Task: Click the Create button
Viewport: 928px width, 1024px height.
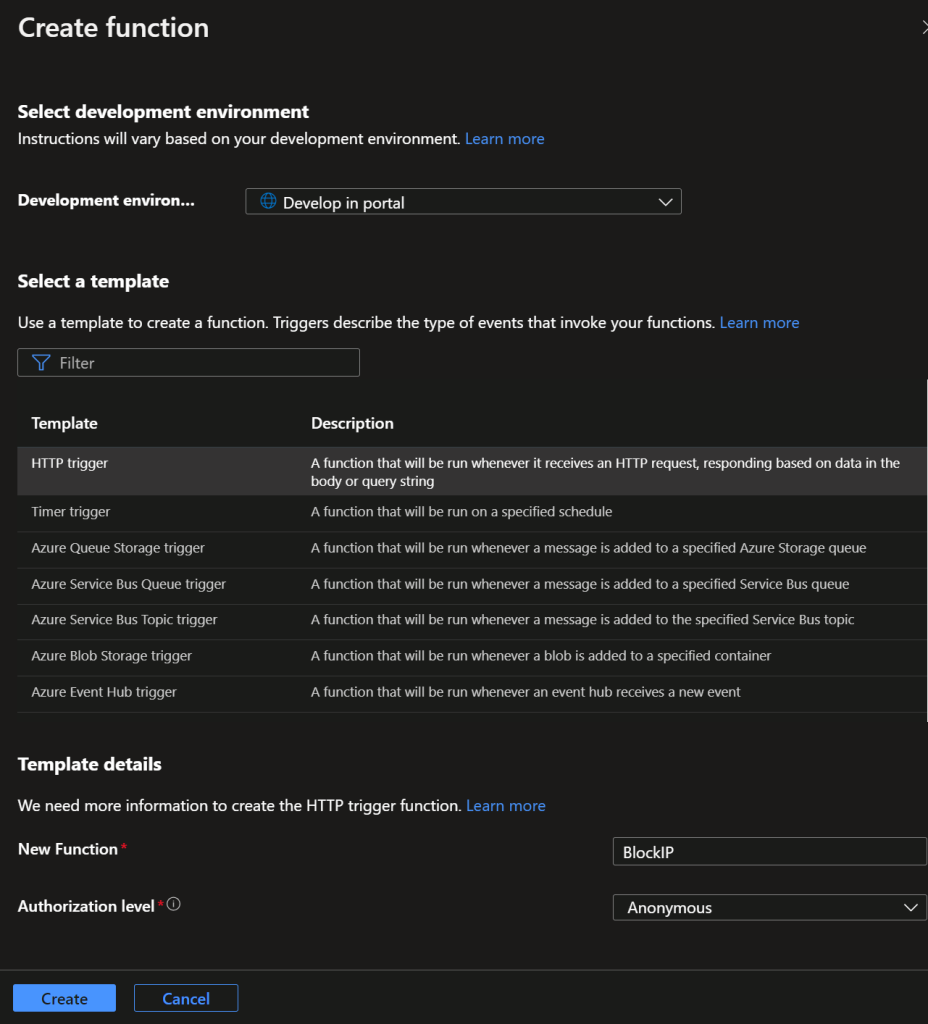Action: pyautogui.click(x=64, y=998)
